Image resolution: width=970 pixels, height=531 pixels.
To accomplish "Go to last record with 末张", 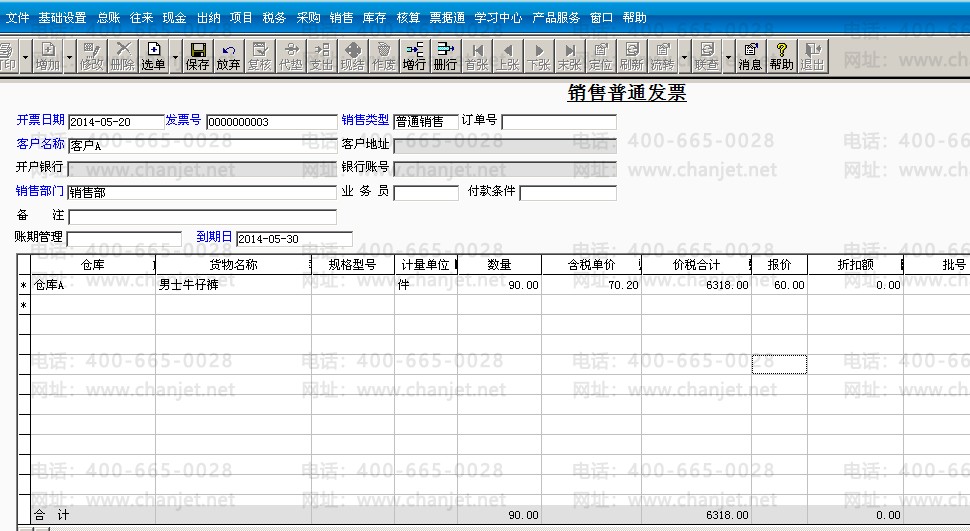I will click(x=570, y=56).
